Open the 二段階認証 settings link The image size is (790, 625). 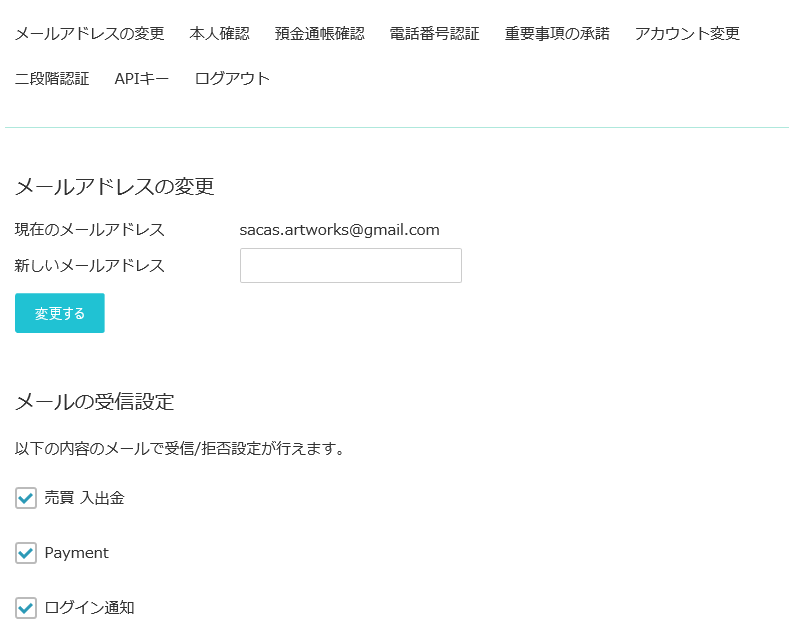point(52,79)
